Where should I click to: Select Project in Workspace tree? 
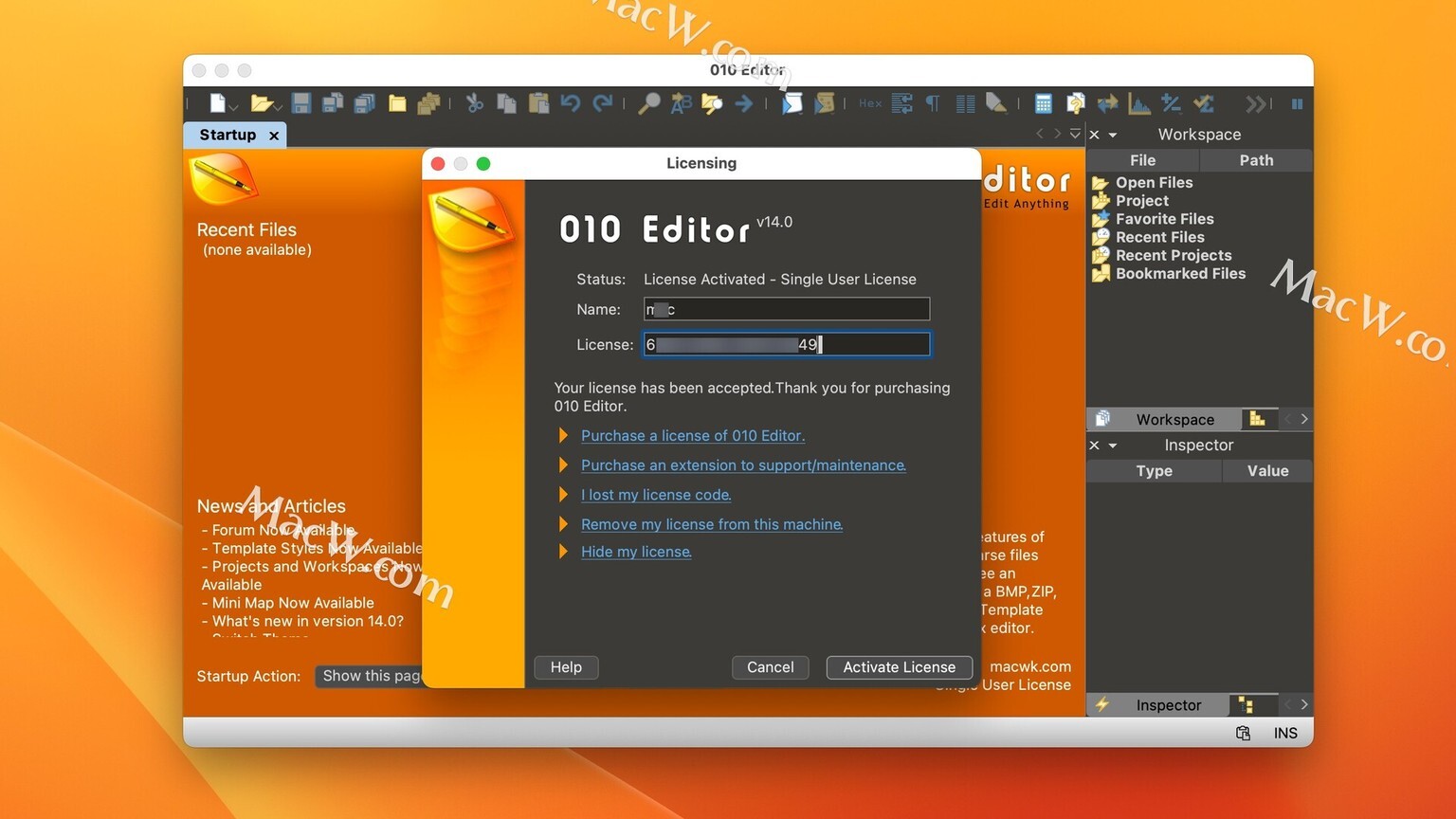click(x=1141, y=200)
